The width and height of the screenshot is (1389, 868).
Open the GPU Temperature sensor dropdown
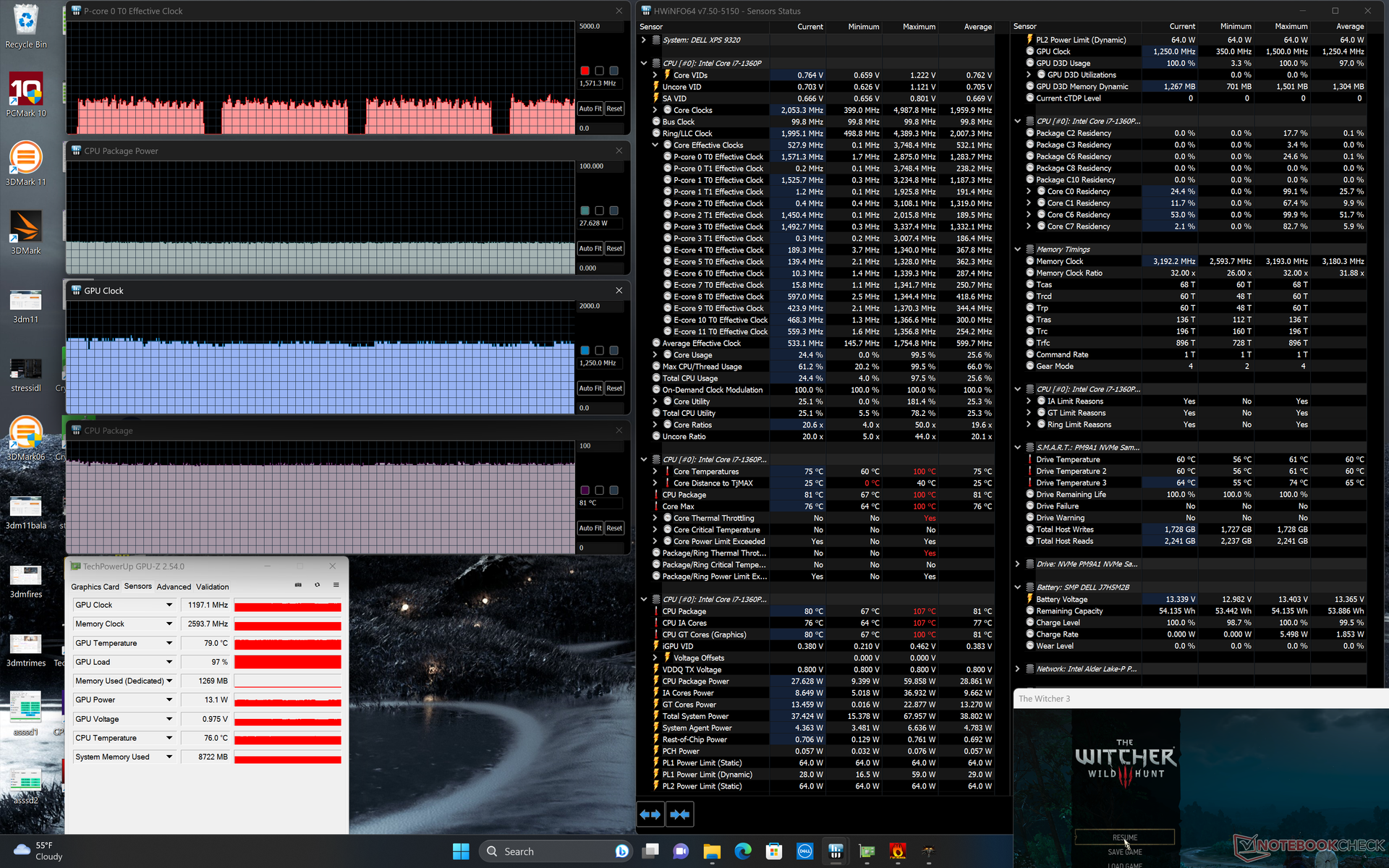click(169, 643)
